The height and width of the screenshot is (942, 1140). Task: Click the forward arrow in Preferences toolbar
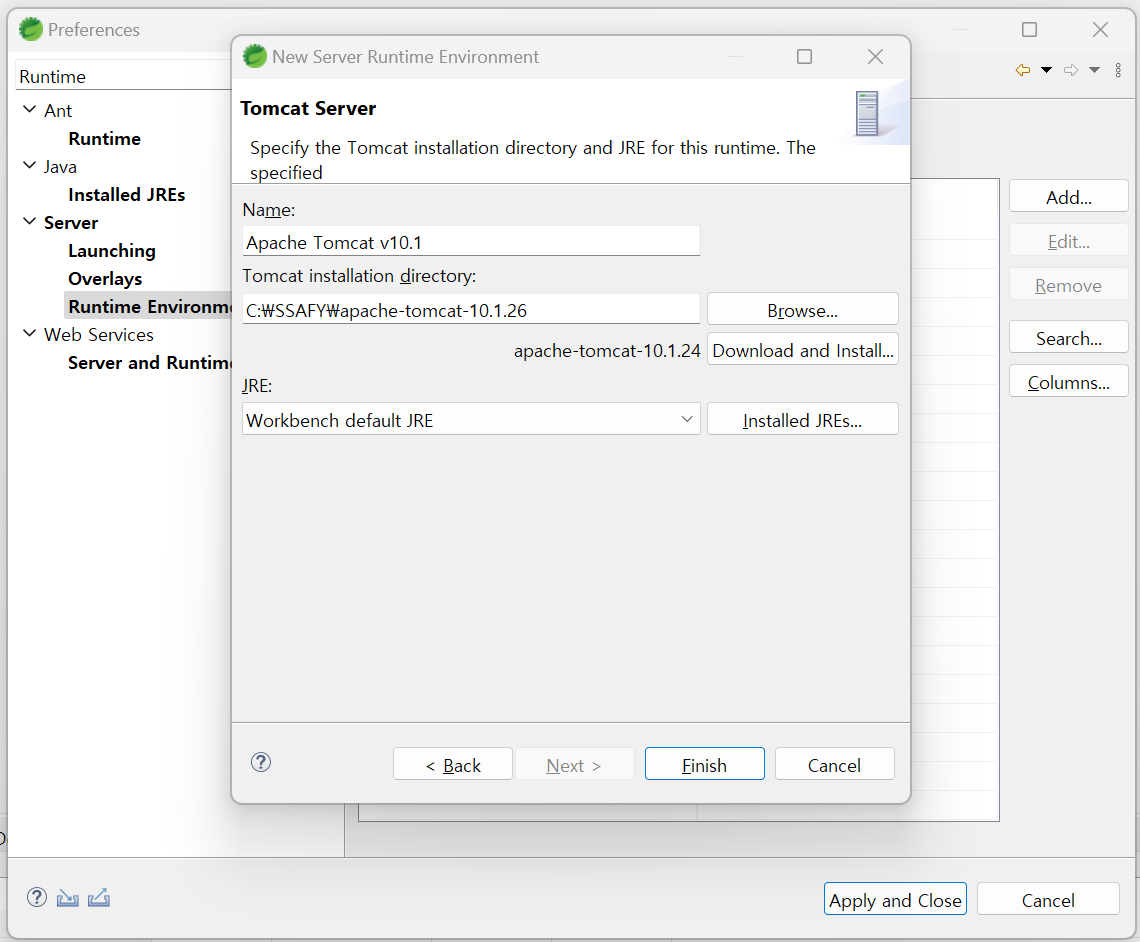coord(1071,70)
